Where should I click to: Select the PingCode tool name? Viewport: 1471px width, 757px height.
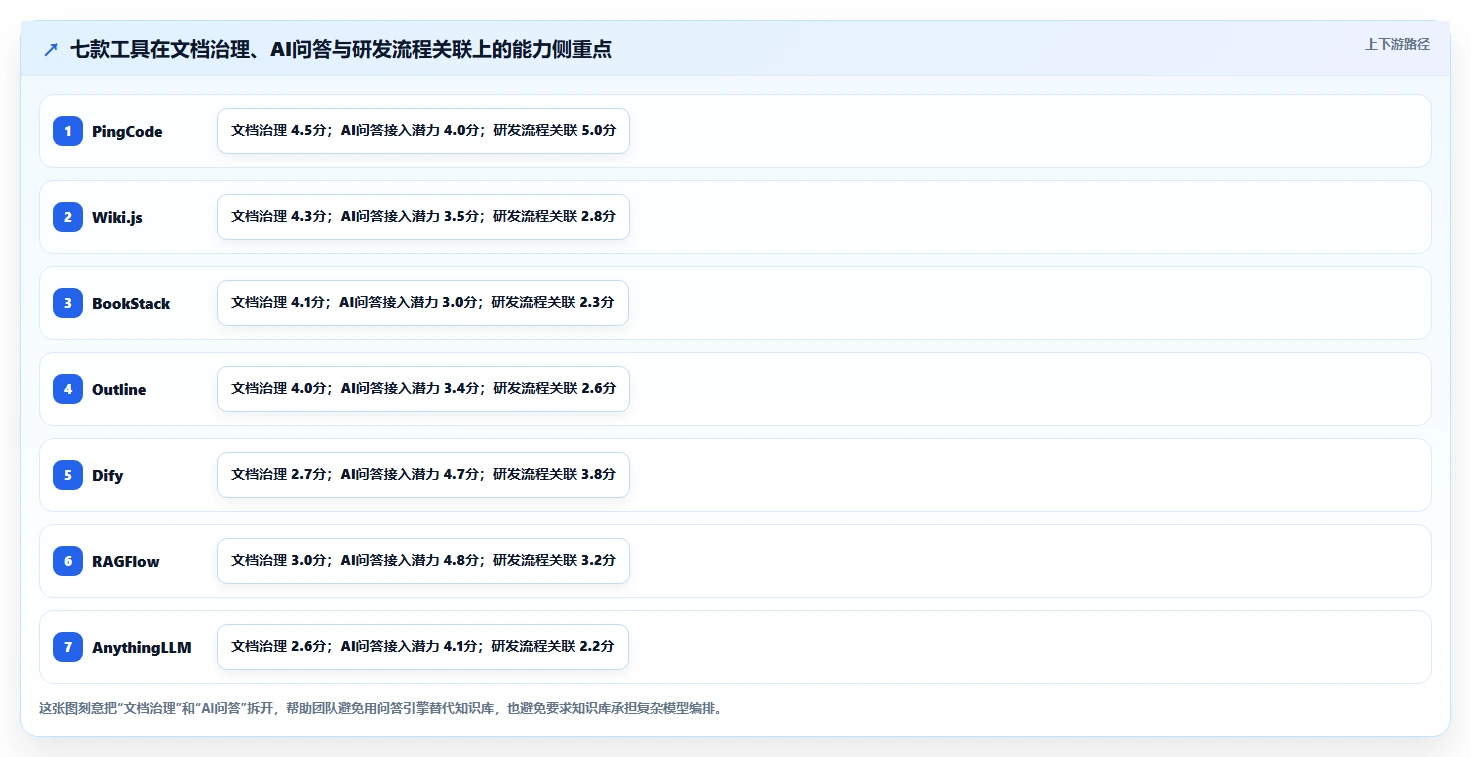pos(127,132)
